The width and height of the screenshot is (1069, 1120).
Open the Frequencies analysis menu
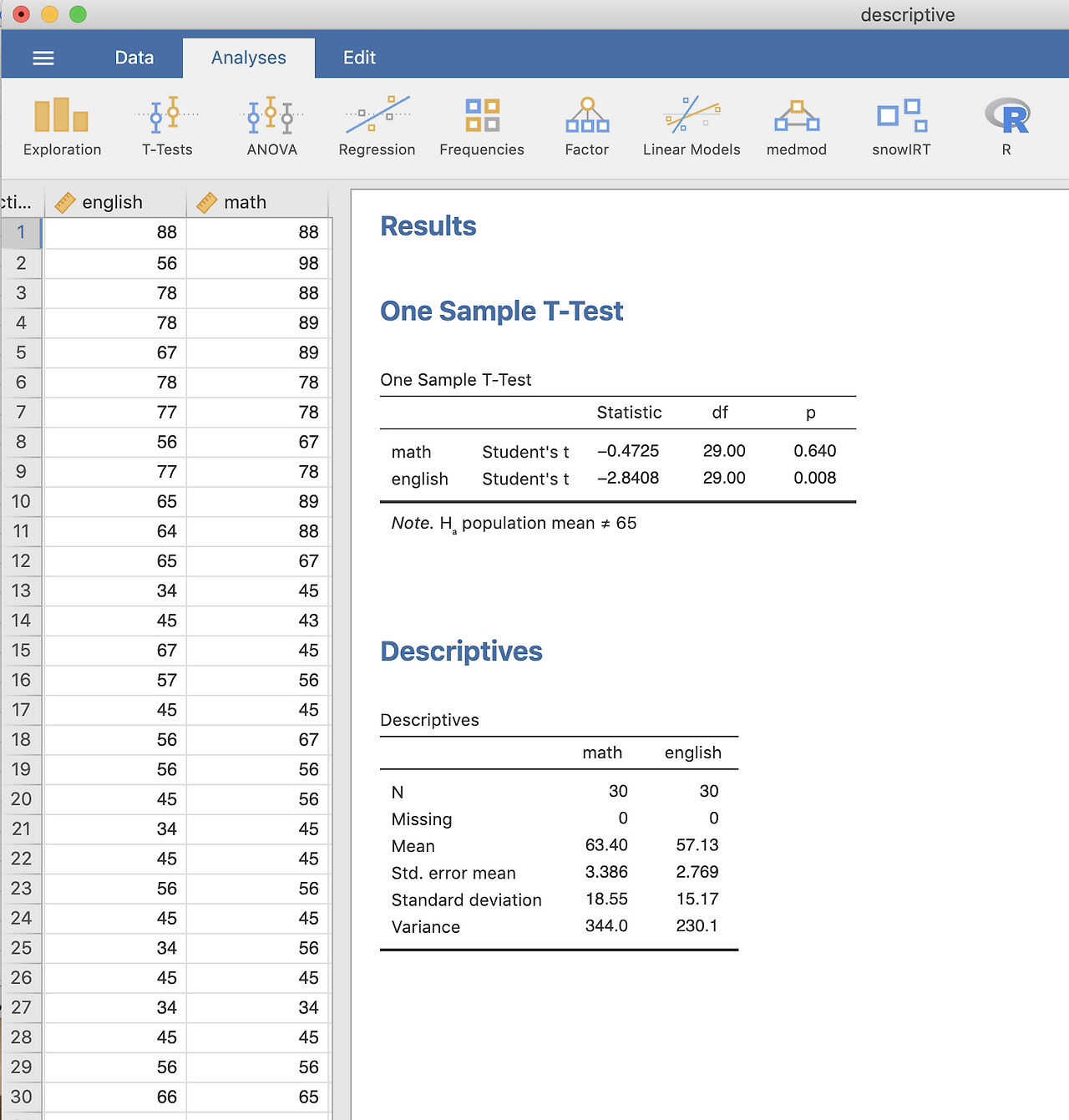[482, 127]
